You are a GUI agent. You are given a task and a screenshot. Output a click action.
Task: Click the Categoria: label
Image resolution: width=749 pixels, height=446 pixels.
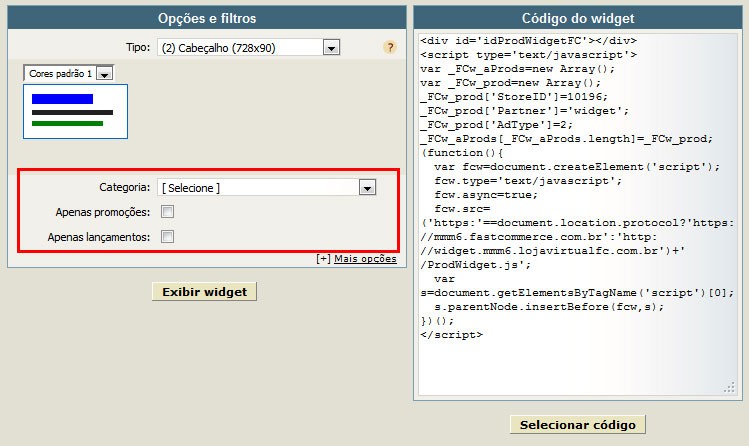[125, 187]
